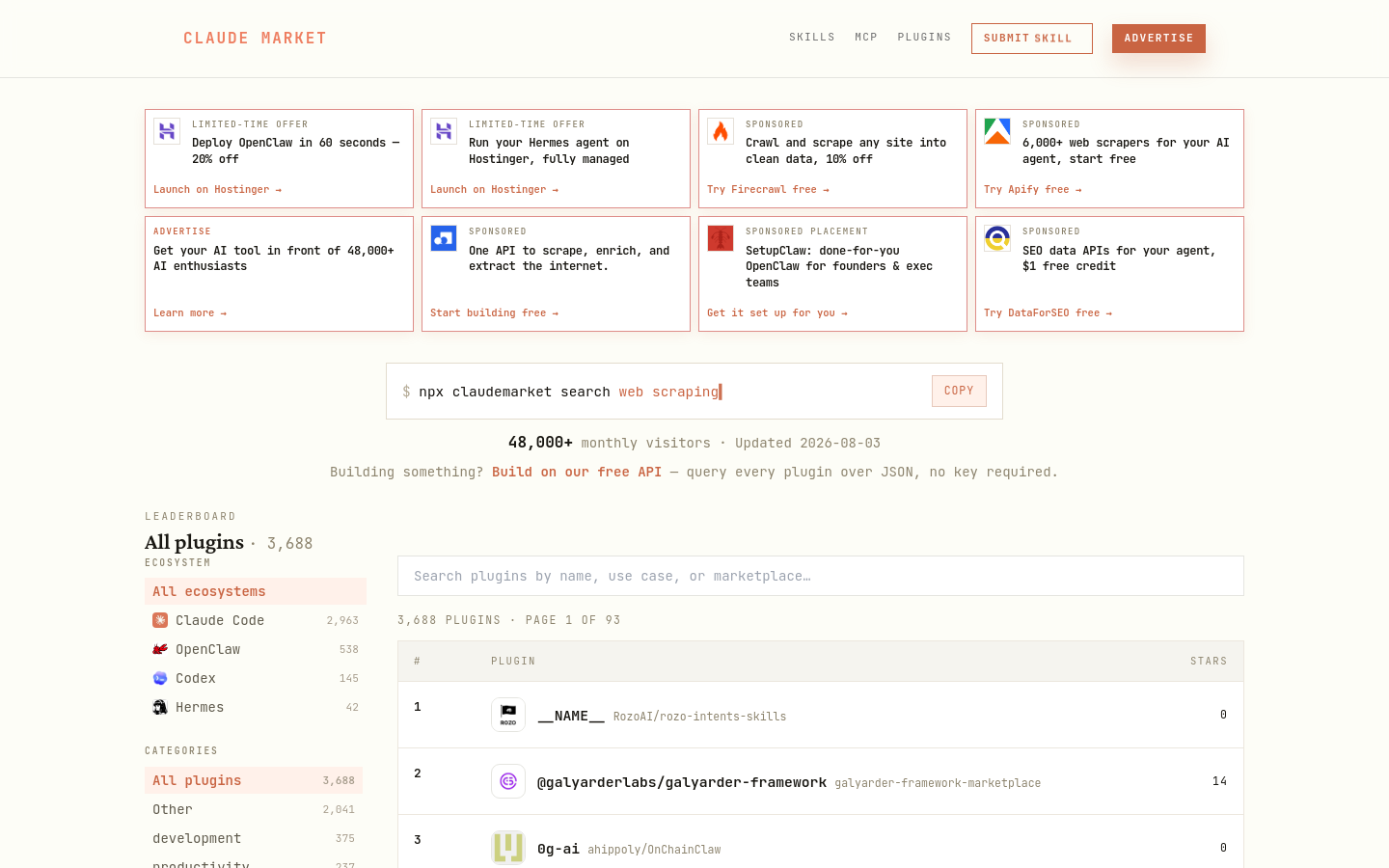Click the Advertise button in header
The height and width of the screenshot is (868, 1389).
[1158, 39]
